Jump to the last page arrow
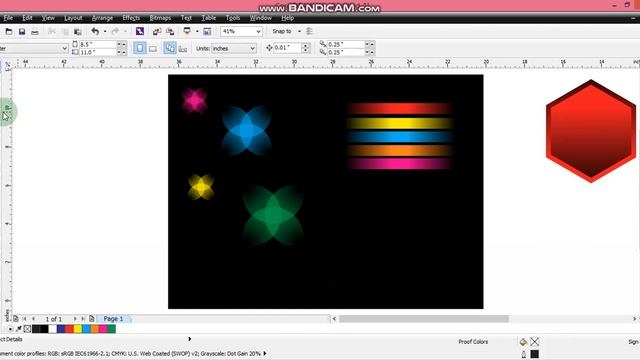 pos(83,318)
